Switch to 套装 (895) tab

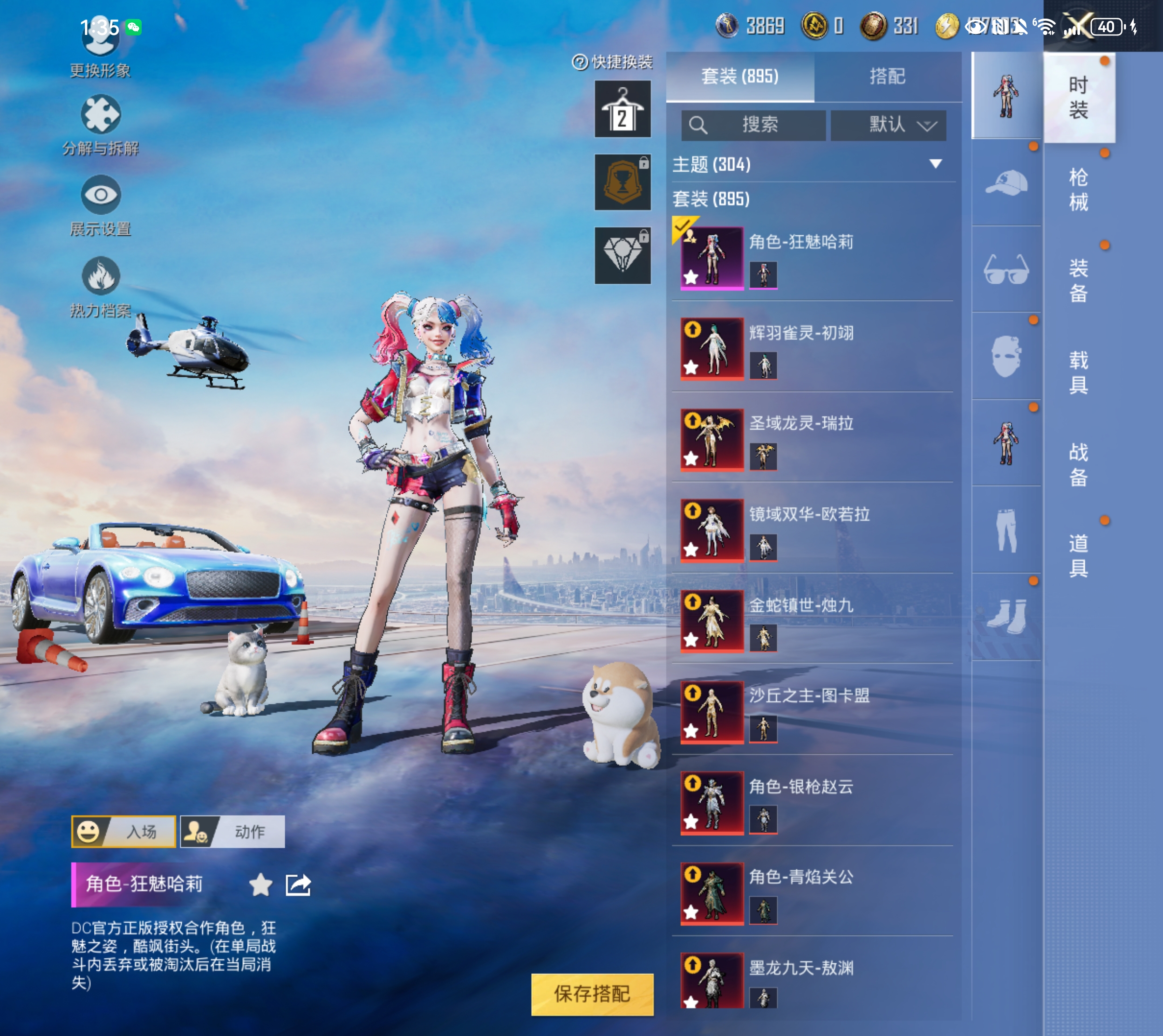pos(740,76)
